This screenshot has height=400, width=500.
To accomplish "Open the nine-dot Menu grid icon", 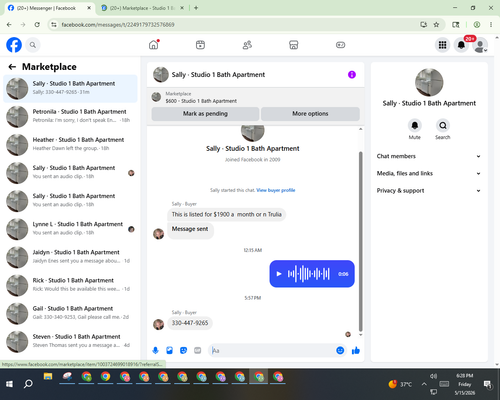I will pos(442,45).
